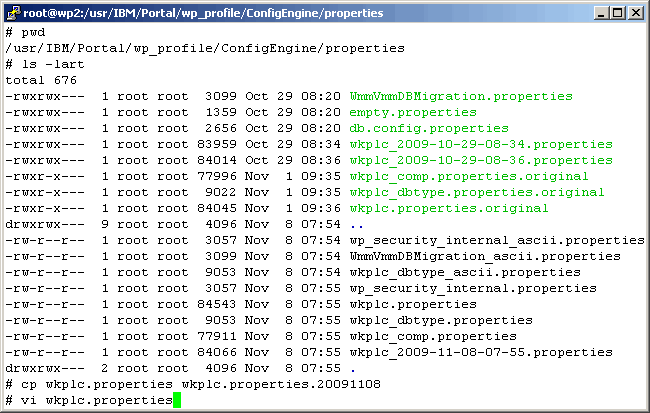Close the terminal window

(634, 12)
